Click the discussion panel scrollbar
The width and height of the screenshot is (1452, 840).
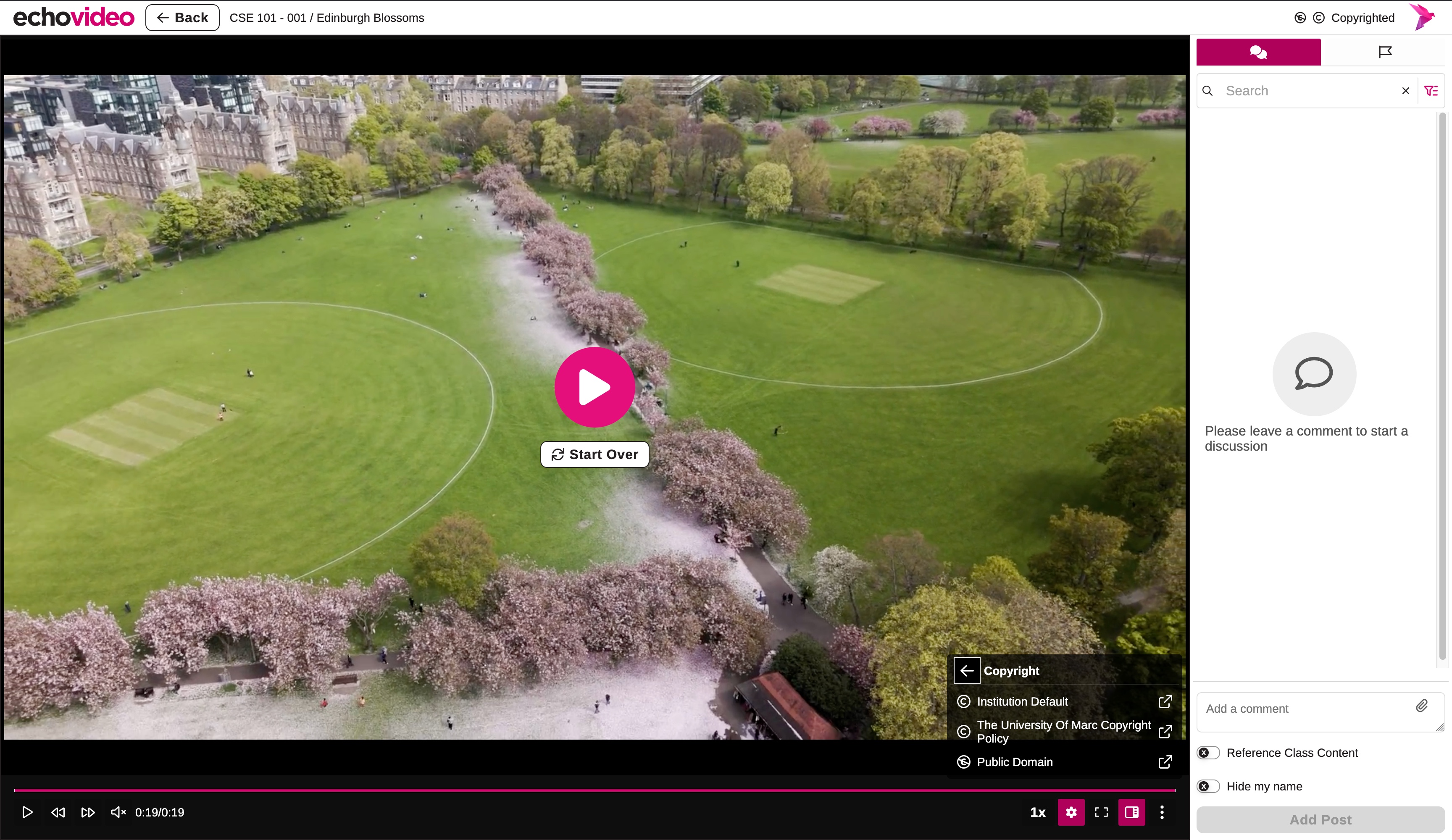tap(1443, 386)
